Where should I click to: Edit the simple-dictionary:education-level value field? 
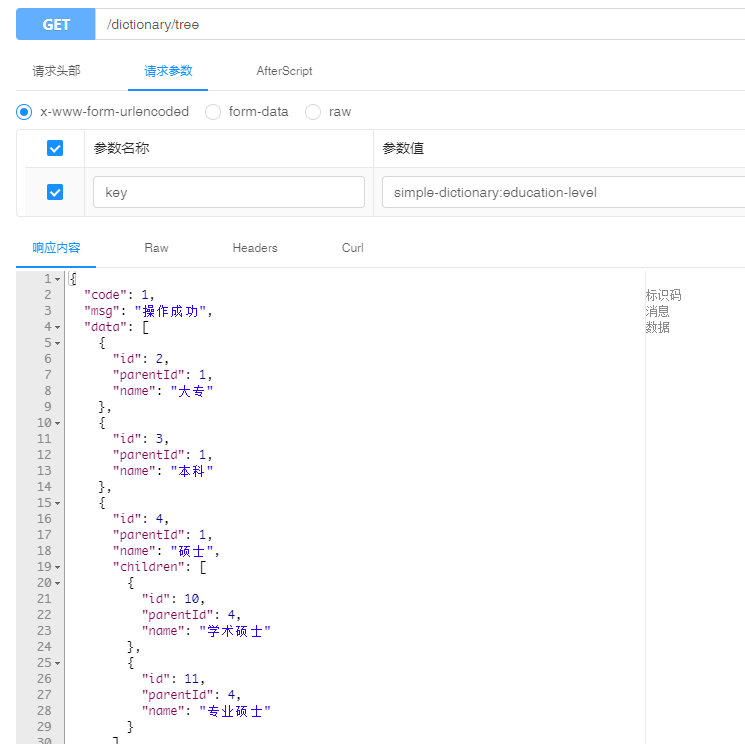(x=564, y=192)
